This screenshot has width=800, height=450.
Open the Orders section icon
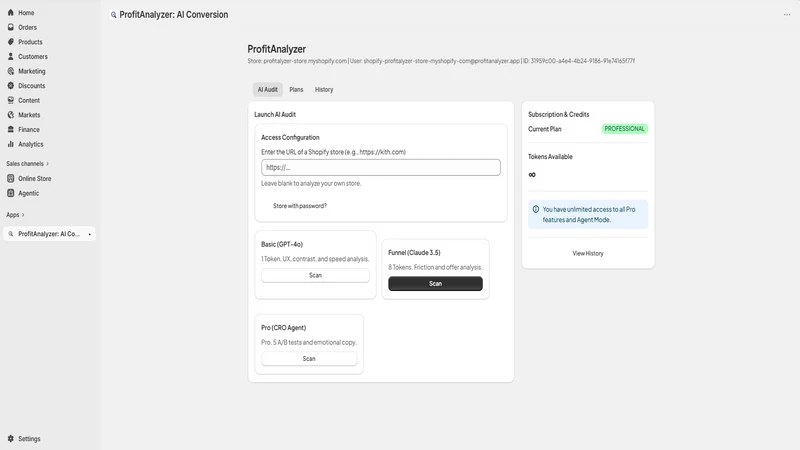pos(11,28)
